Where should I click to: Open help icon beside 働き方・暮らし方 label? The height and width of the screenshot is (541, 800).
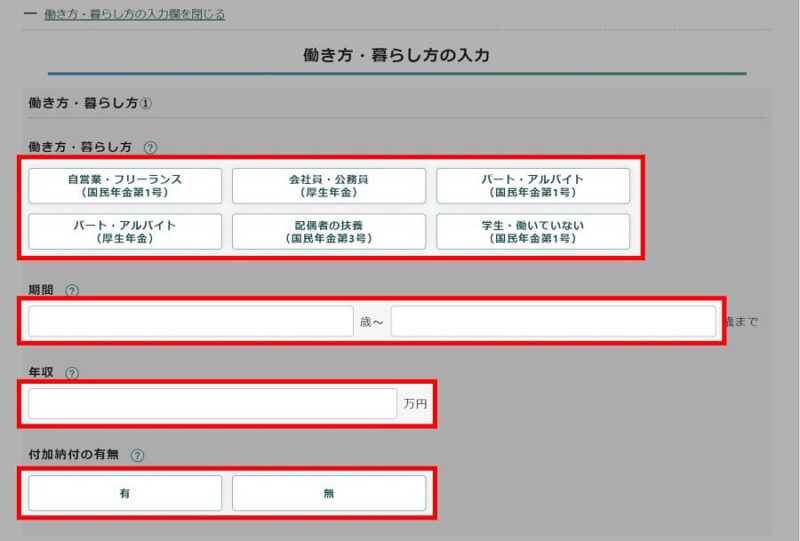pos(150,147)
